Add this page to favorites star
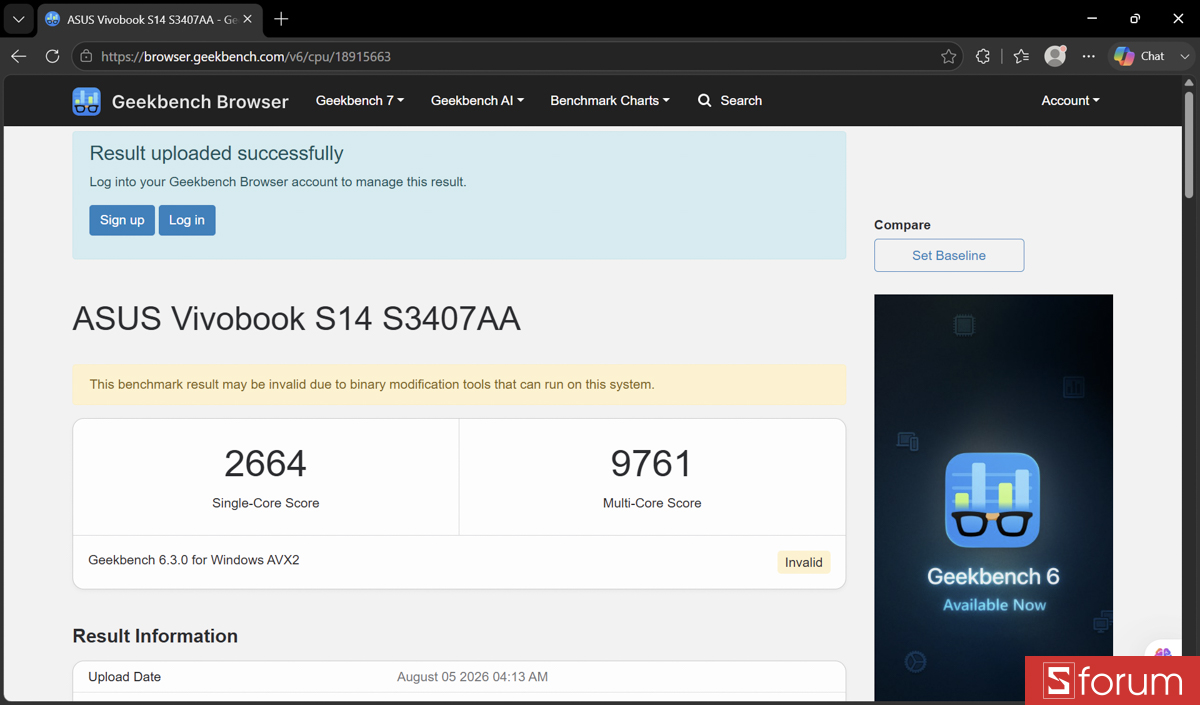Screen dimensions: 1200x705 coord(948,57)
